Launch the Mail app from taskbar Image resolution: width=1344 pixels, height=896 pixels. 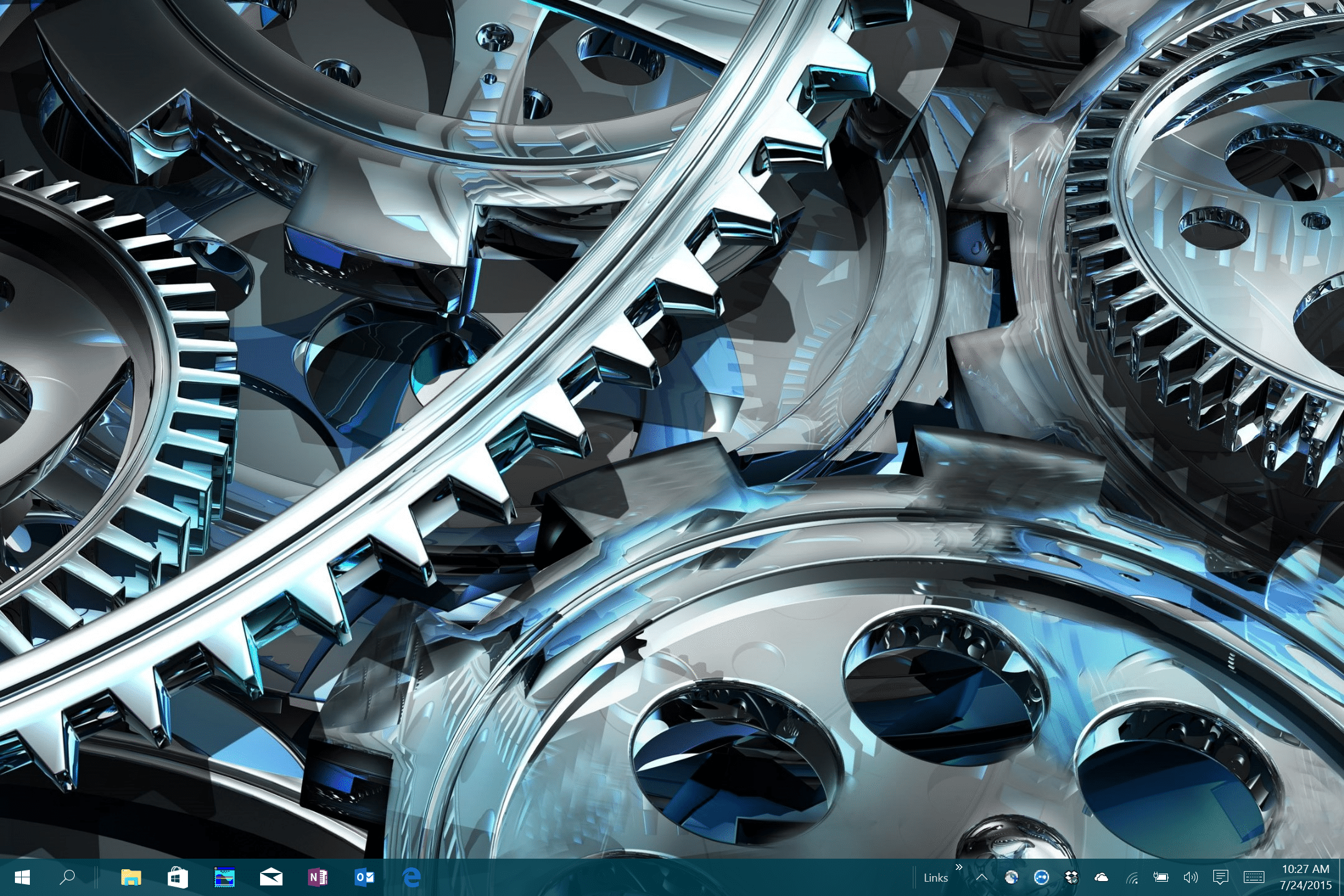tap(271, 877)
